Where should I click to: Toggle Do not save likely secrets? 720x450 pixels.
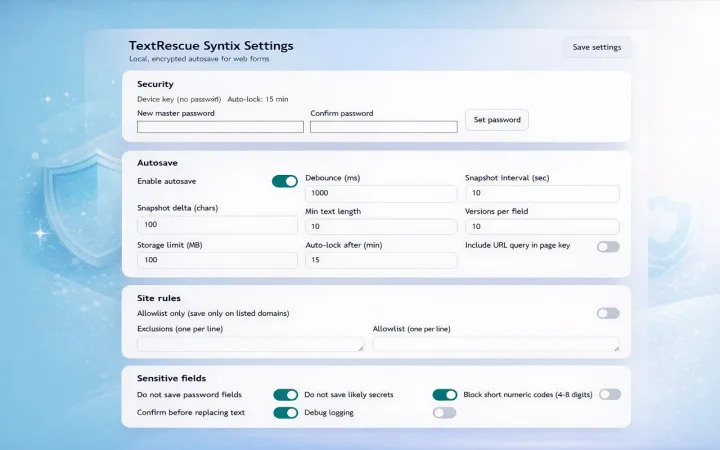(444, 395)
